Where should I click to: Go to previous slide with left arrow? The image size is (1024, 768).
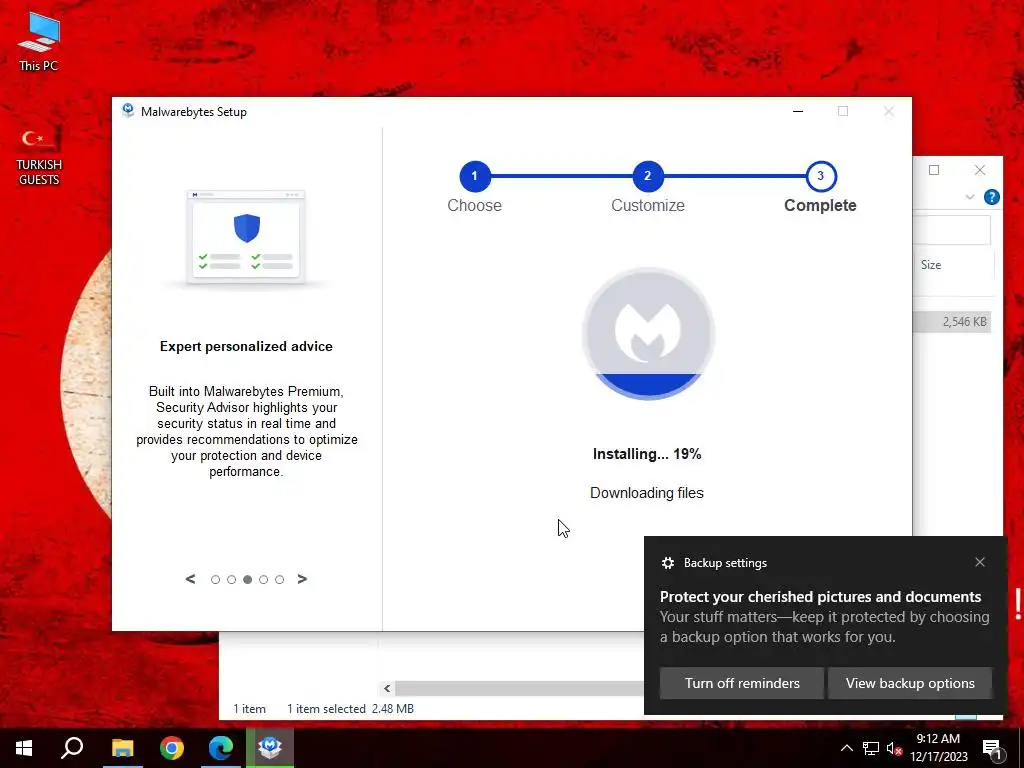click(x=191, y=579)
